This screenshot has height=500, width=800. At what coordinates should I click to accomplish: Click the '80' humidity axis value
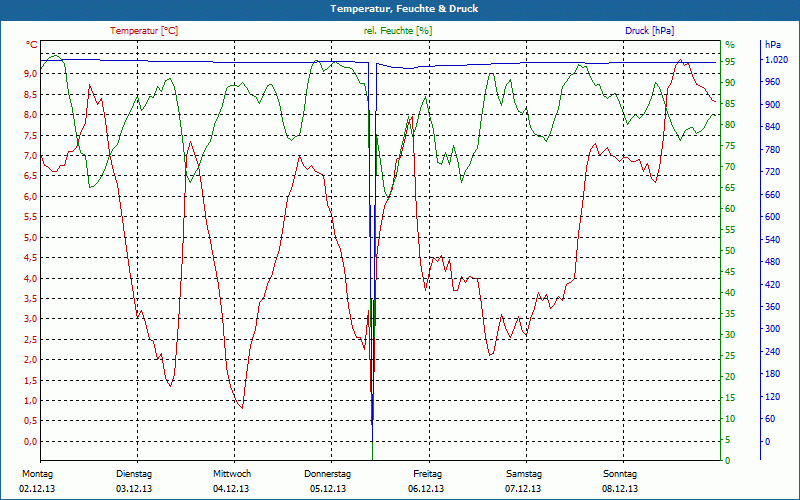click(x=730, y=125)
